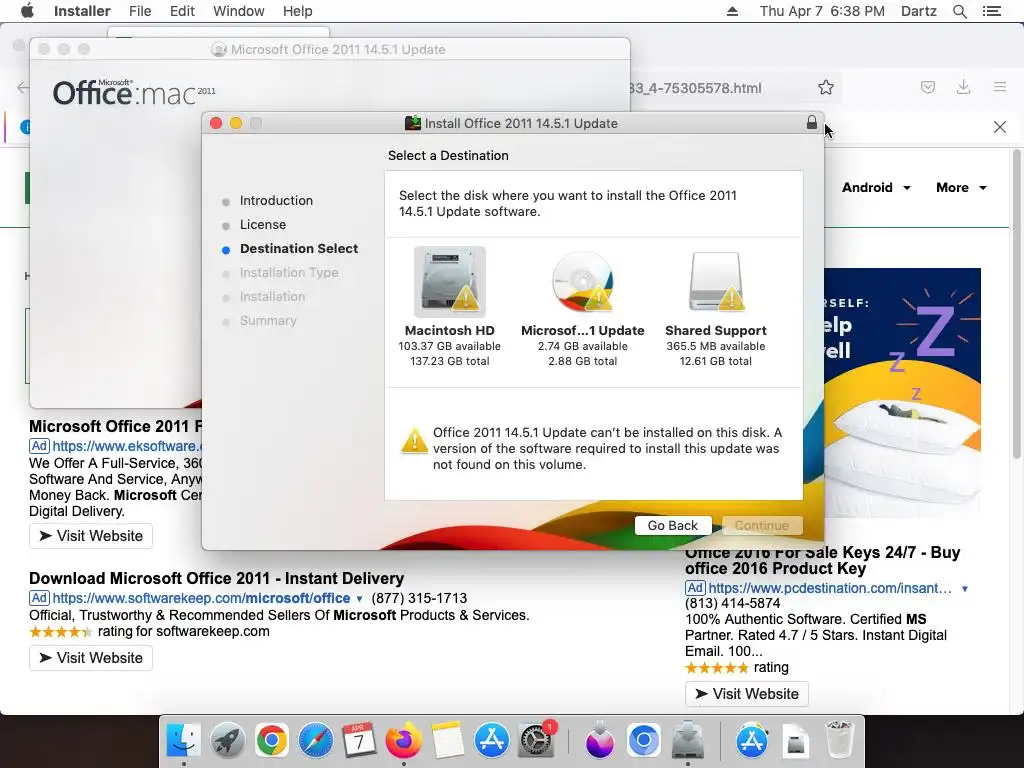1024x768 pixels.
Task: Open the disk image document in the Dock
Action: 796,741
